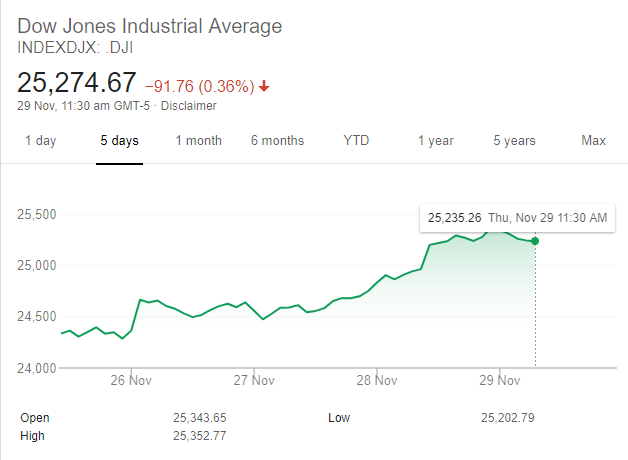Select the 1 day tab
The width and height of the screenshot is (628, 460).
click(40, 141)
